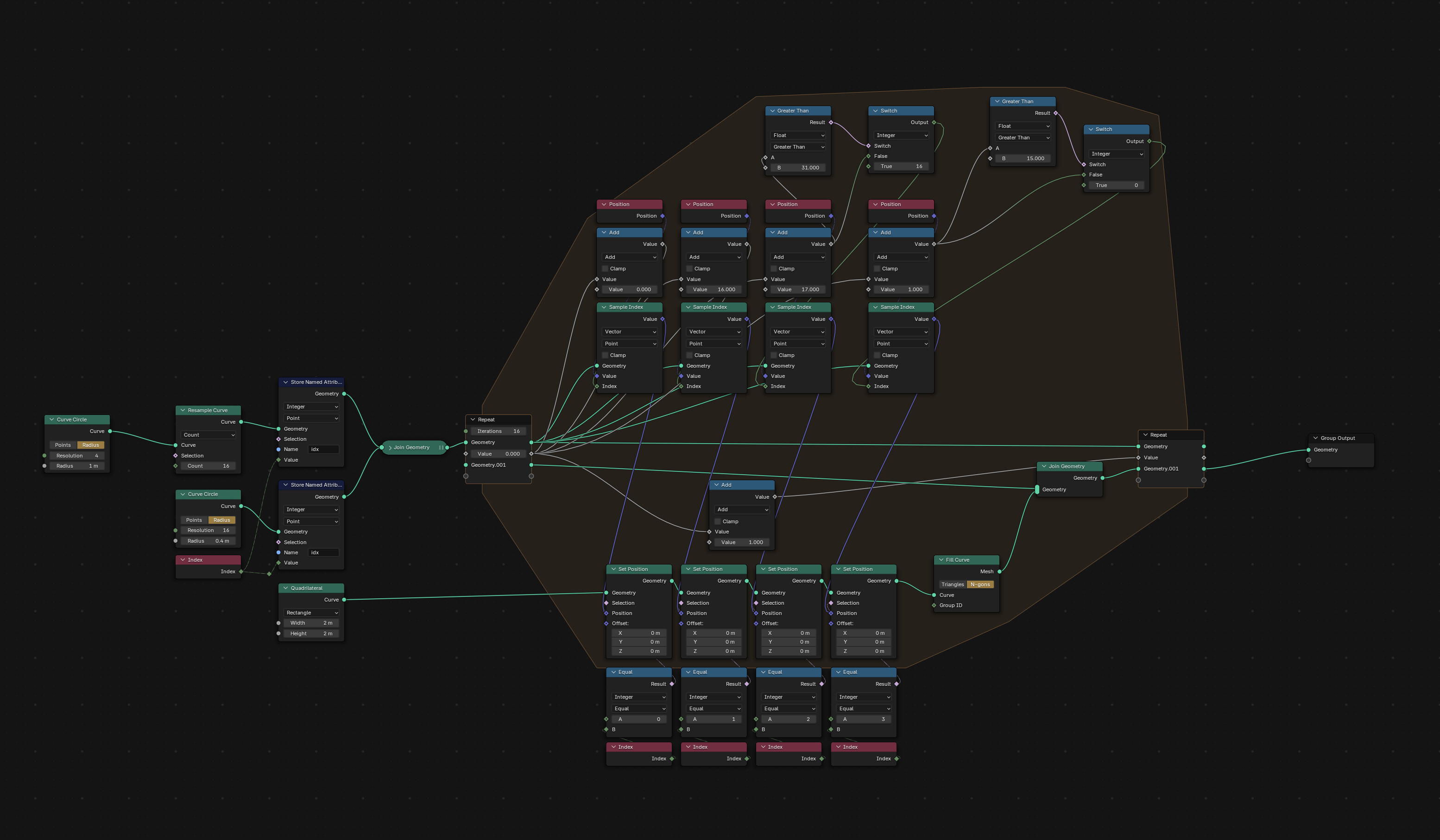Open Integer dropdown on Switch with True 16

pos(901,135)
